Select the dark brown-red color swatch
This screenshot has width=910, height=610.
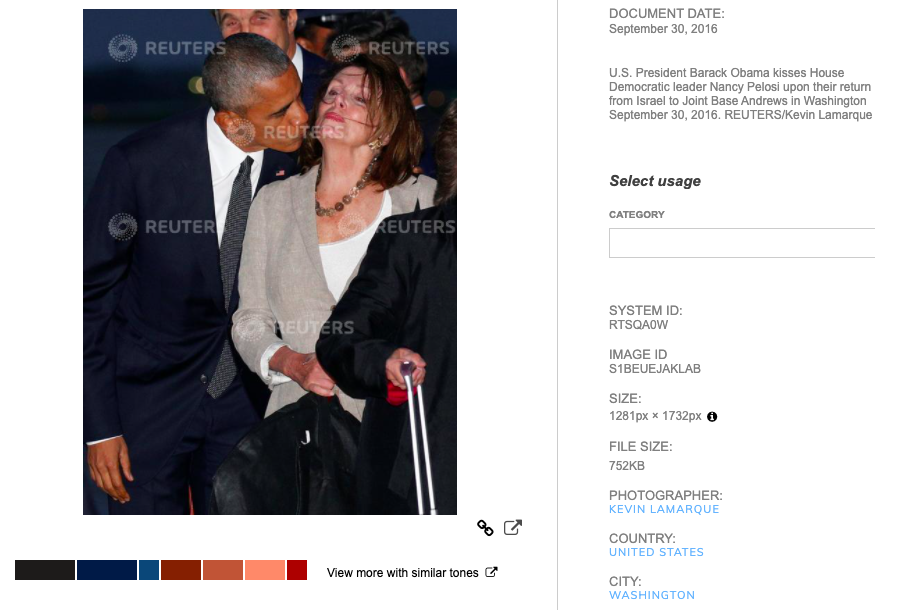(181, 570)
